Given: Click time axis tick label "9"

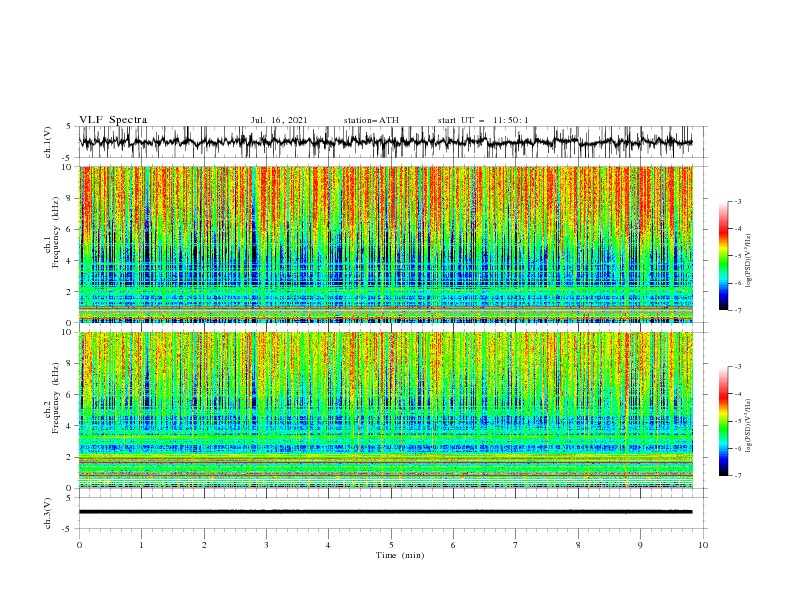Looking at the screenshot, I should [640, 545].
